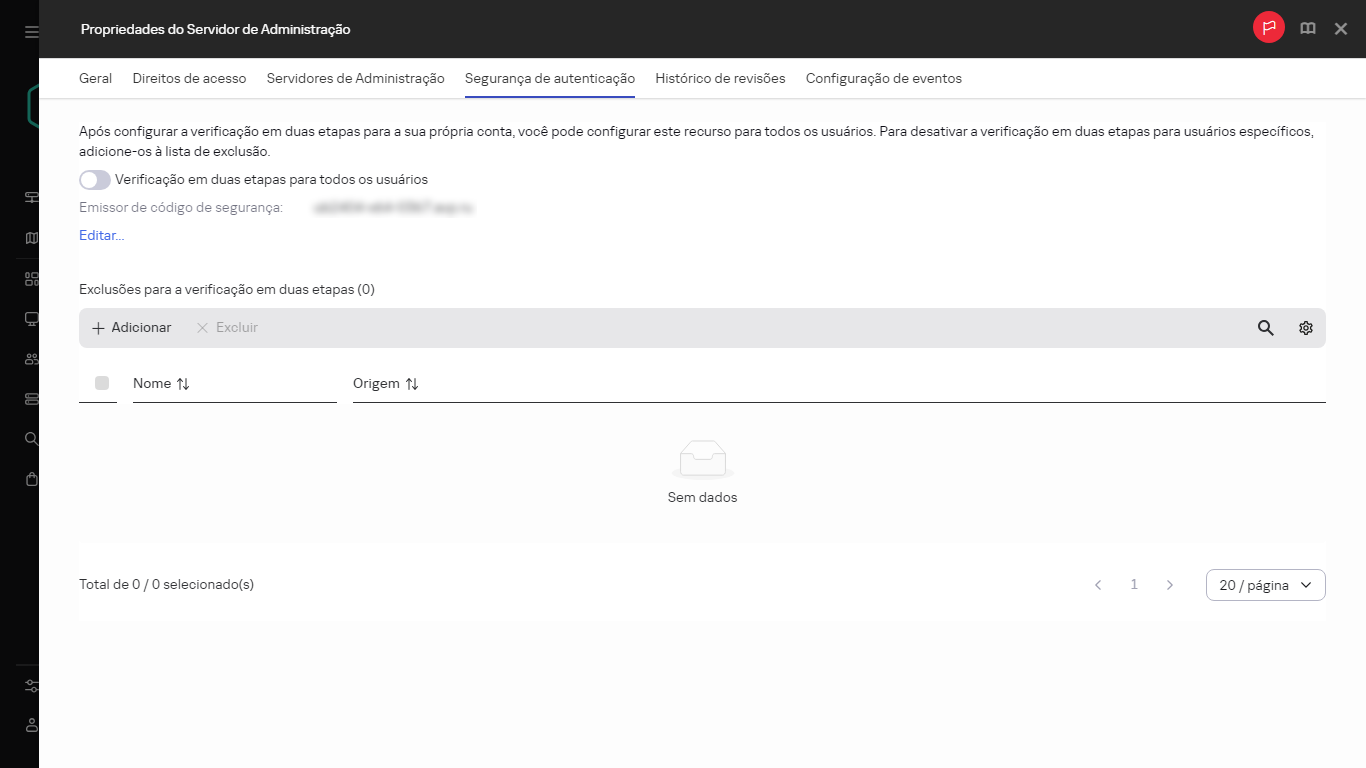Click the search magnifier in exclusions toolbar
Image resolution: width=1366 pixels, height=768 pixels.
[1265, 328]
